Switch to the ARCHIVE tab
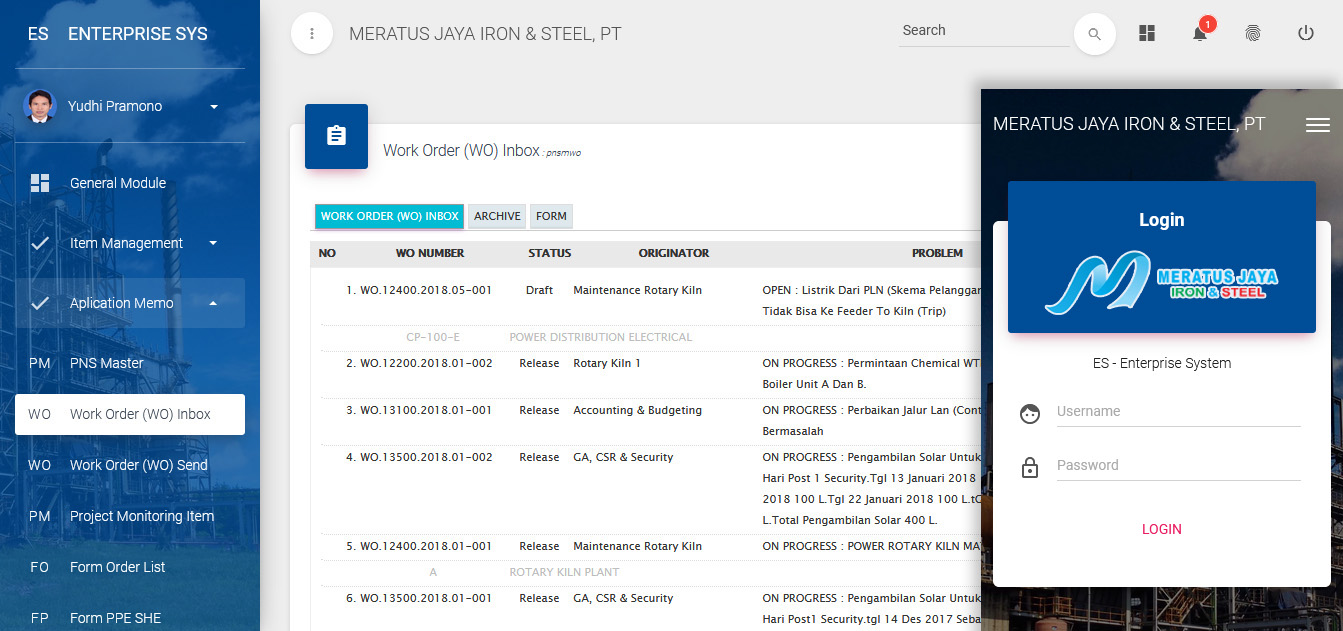The height and width of the screenshot is (631, 1343). coord(496,216)
